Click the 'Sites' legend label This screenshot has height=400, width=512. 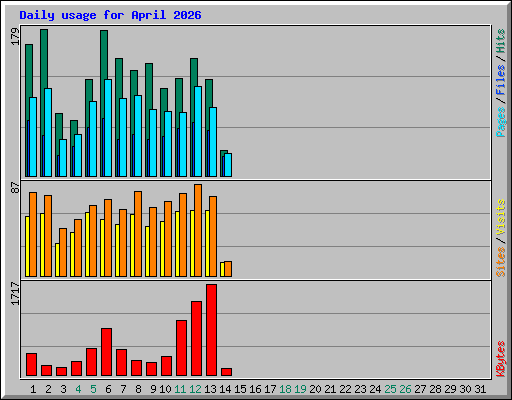[x=501, y=262]
